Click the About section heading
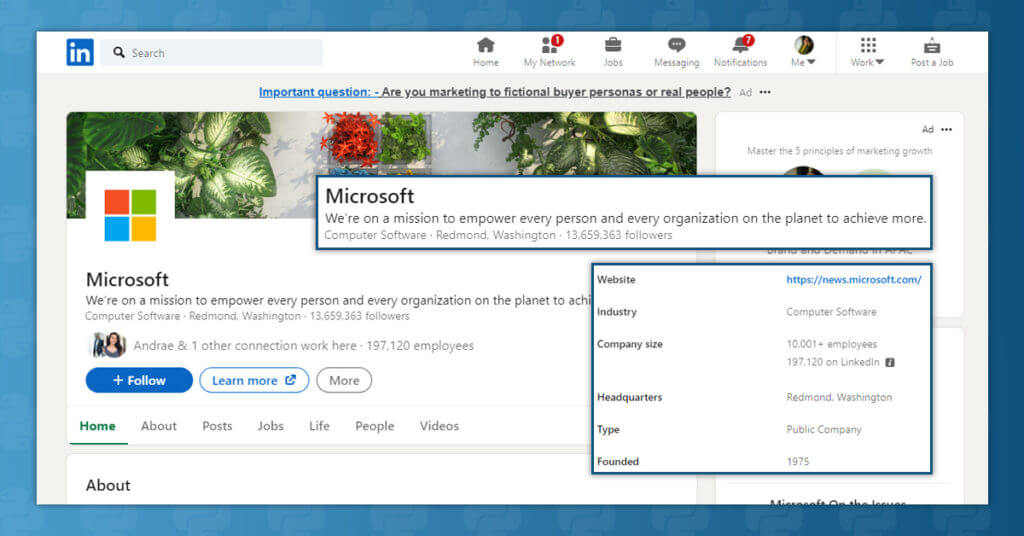 [x=108, y=485]
